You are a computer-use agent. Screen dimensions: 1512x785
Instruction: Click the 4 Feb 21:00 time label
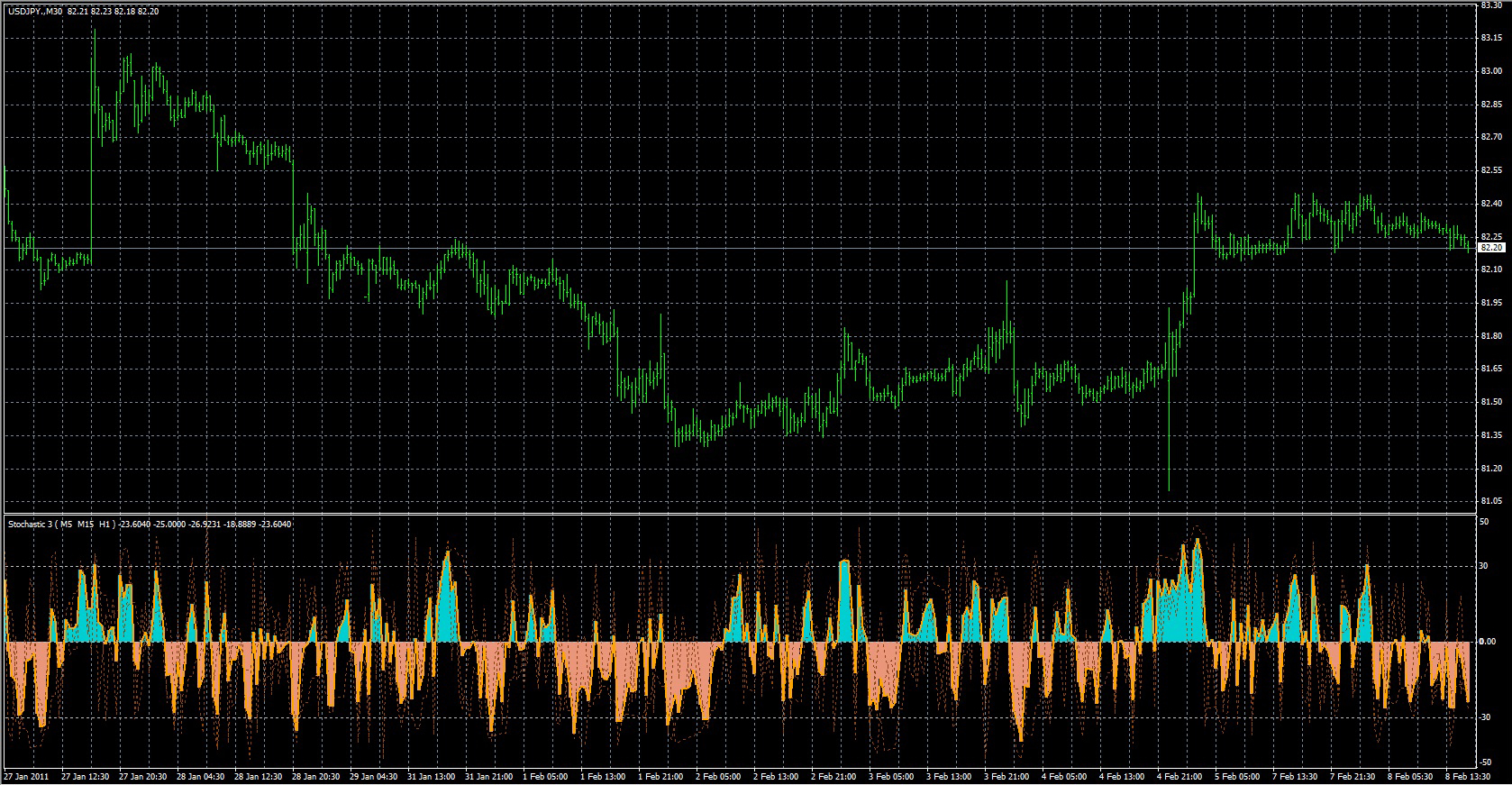1180,776
